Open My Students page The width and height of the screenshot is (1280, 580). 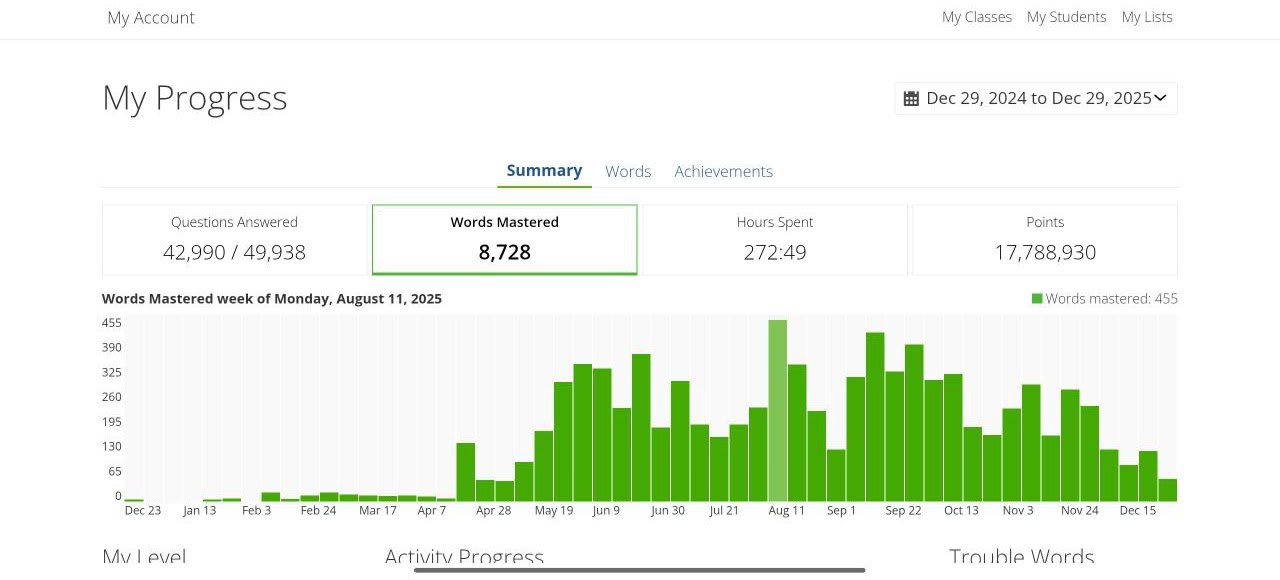[x=1066, y=17]
